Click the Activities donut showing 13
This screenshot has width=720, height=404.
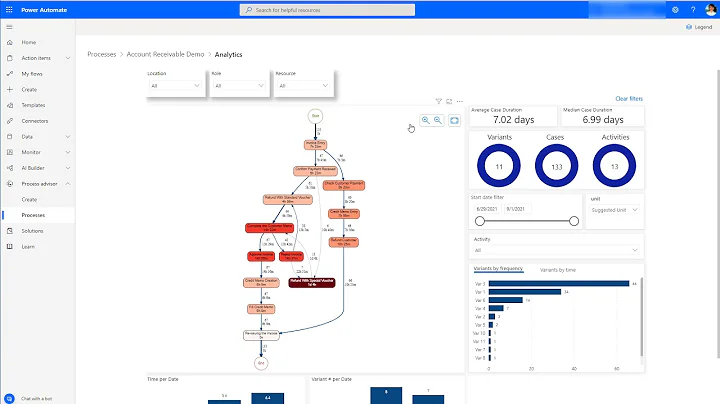click(x=614, y=166)
